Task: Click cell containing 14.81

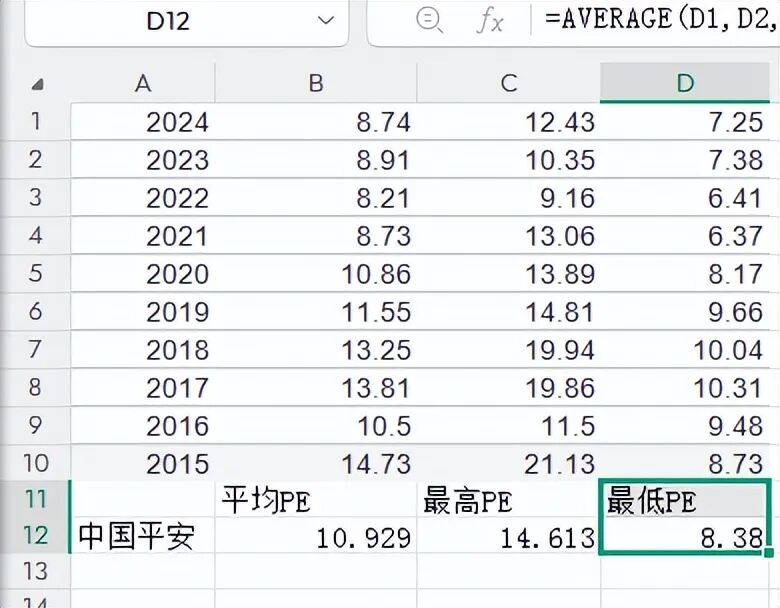Action: click(508, 311)
